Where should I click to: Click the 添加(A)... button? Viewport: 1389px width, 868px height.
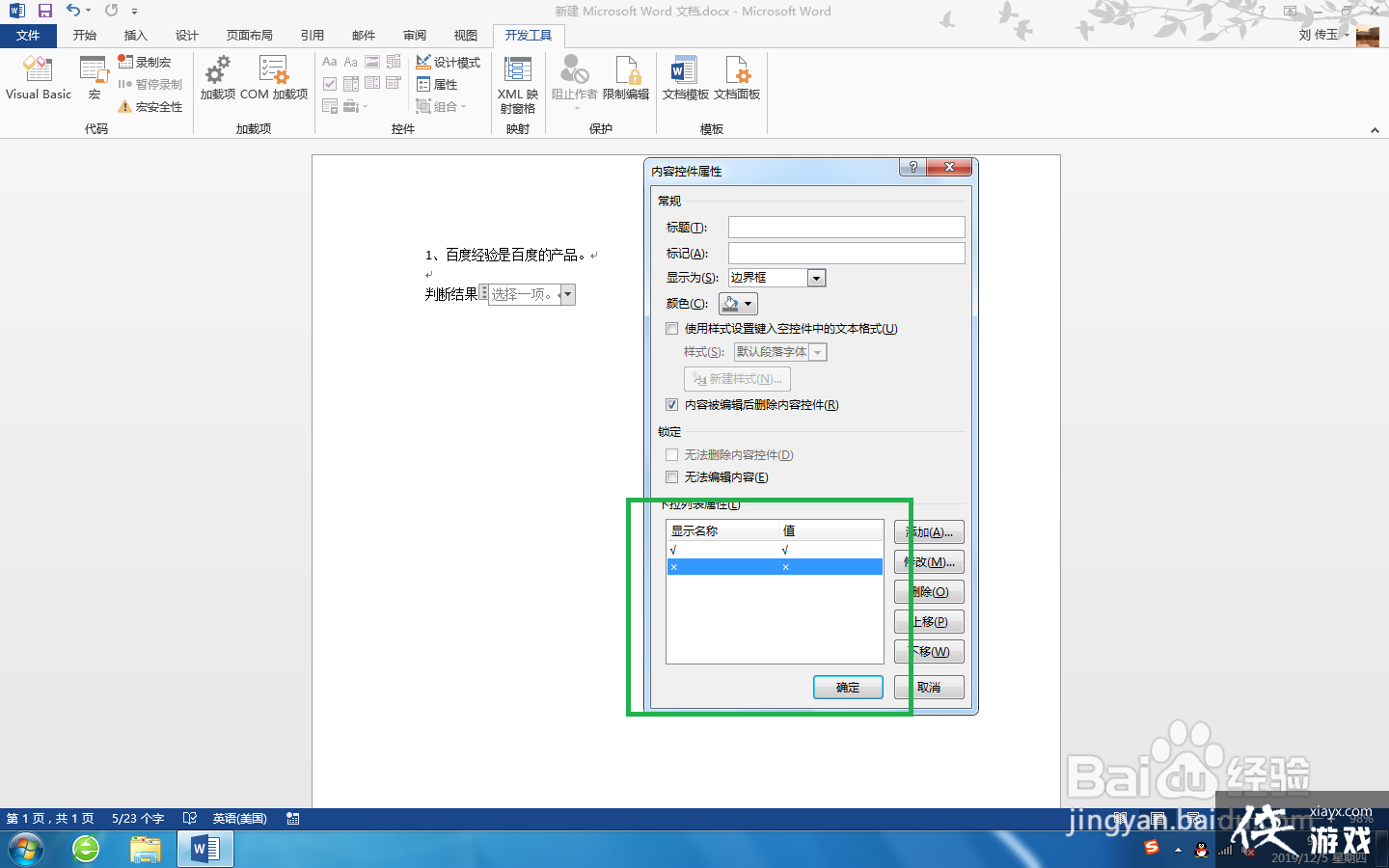[929, 532]
